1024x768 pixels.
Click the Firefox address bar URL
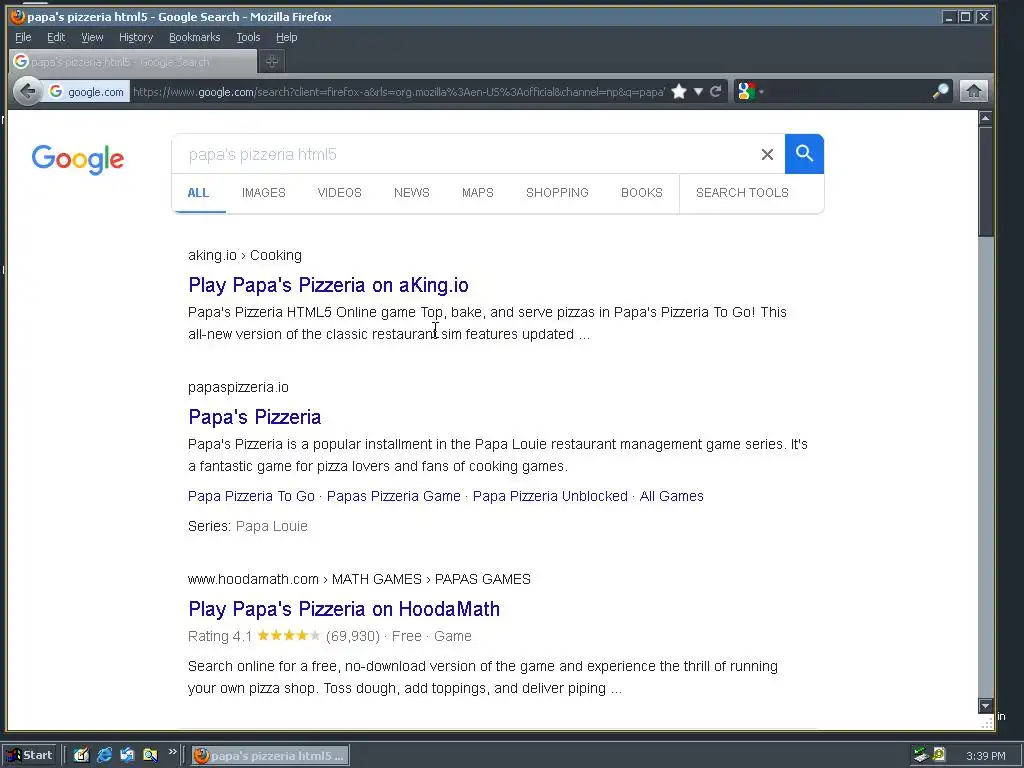coord(398,92)
